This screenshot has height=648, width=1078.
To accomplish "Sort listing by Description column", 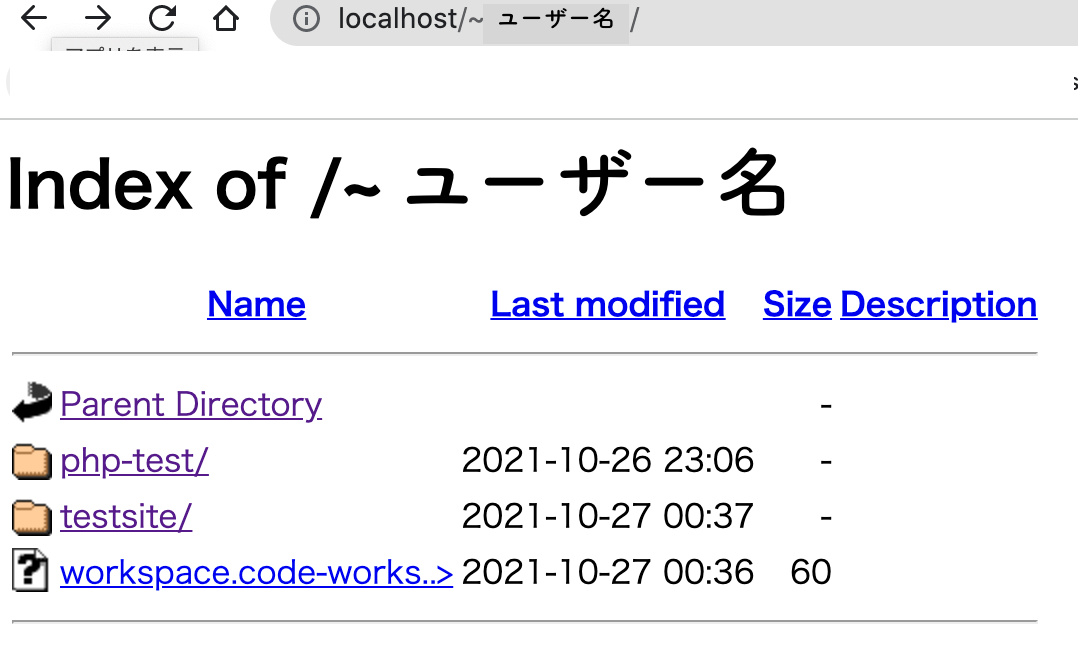I will (938, 304).
